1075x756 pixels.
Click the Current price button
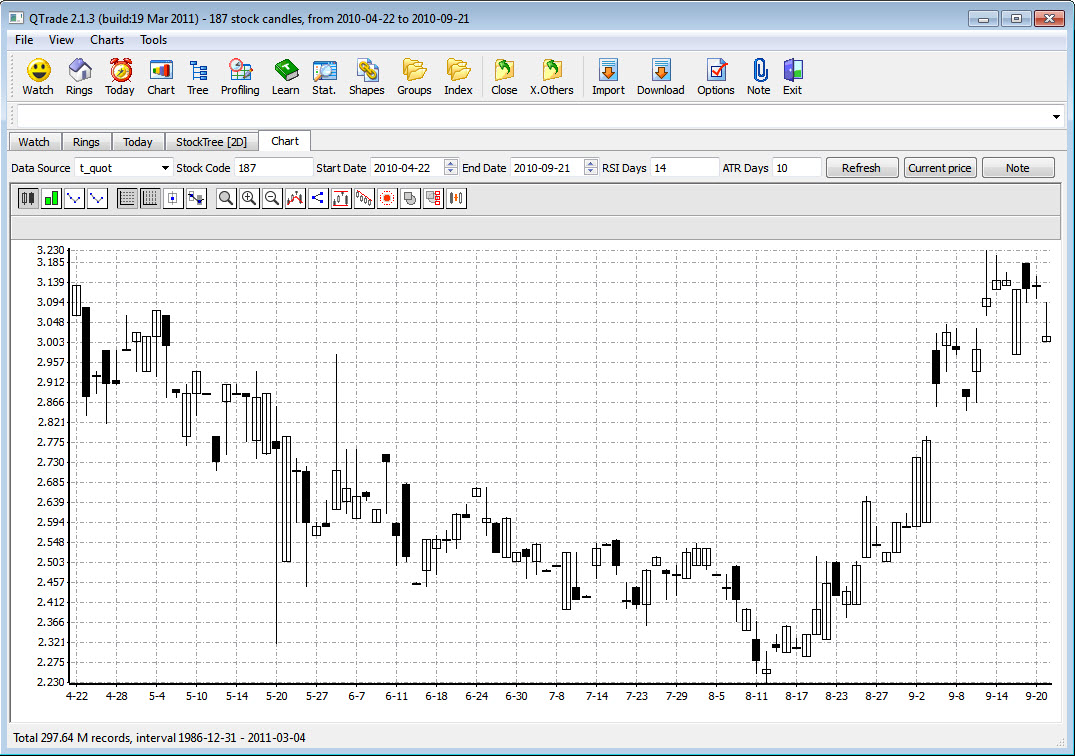tap(940, 168)
